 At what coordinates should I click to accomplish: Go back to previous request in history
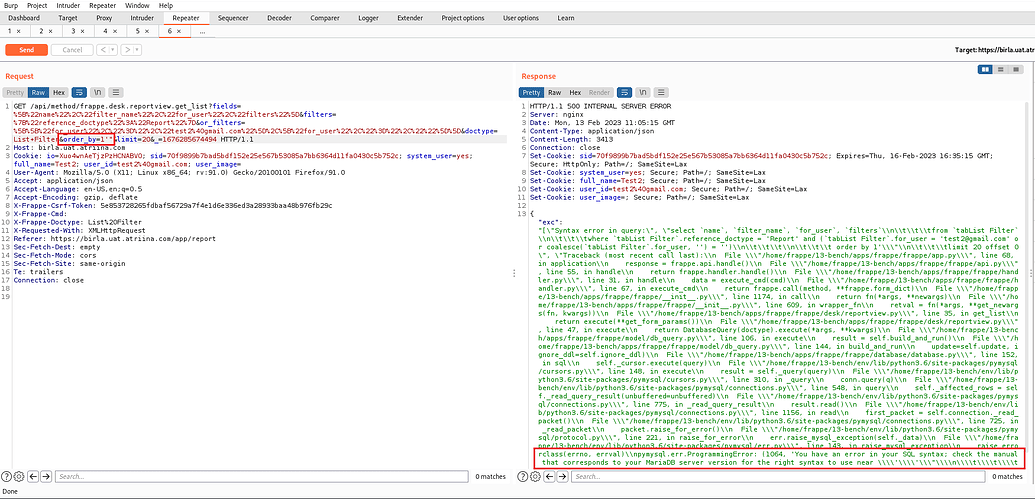coord(103,50)
